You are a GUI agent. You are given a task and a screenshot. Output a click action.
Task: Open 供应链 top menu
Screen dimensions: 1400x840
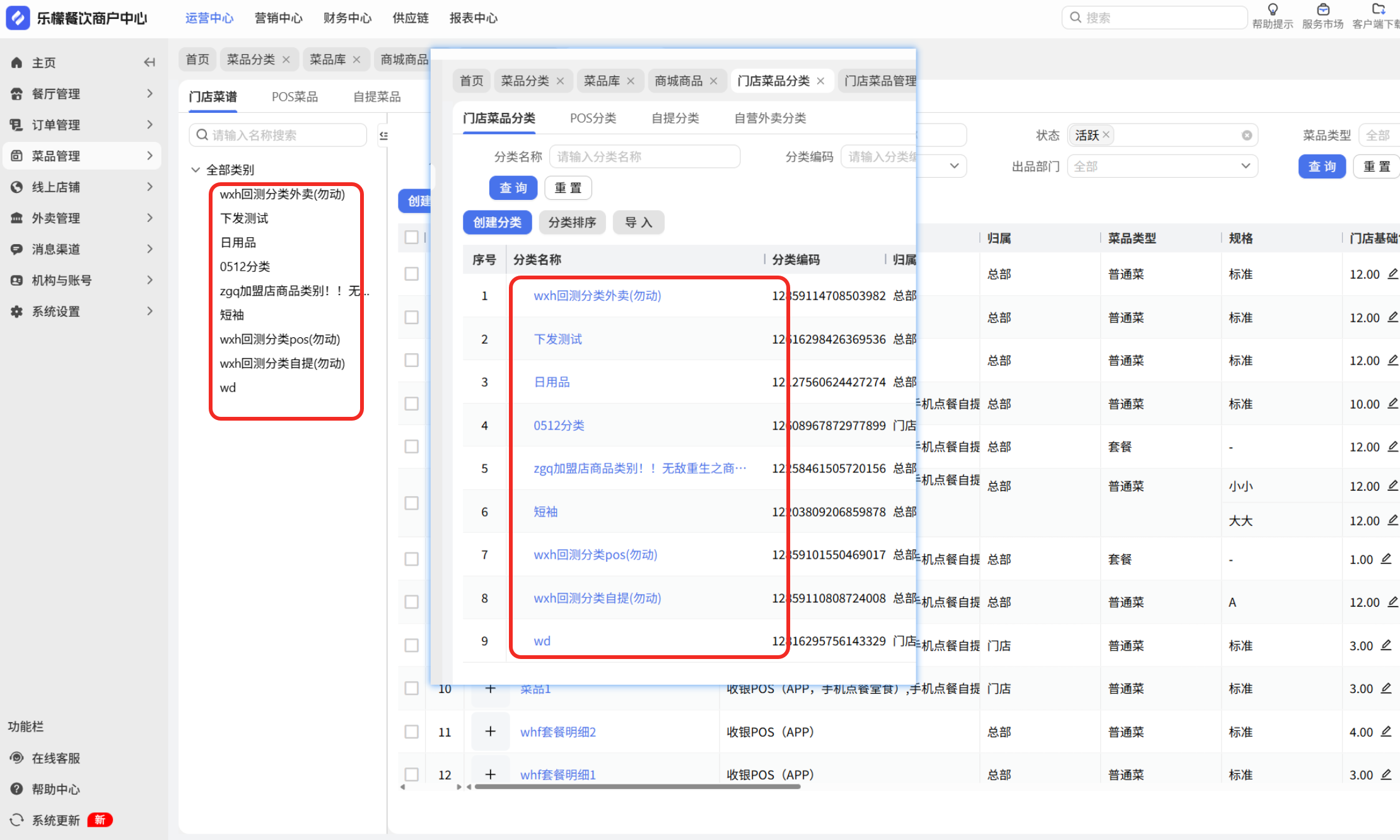tap(411, 18)
